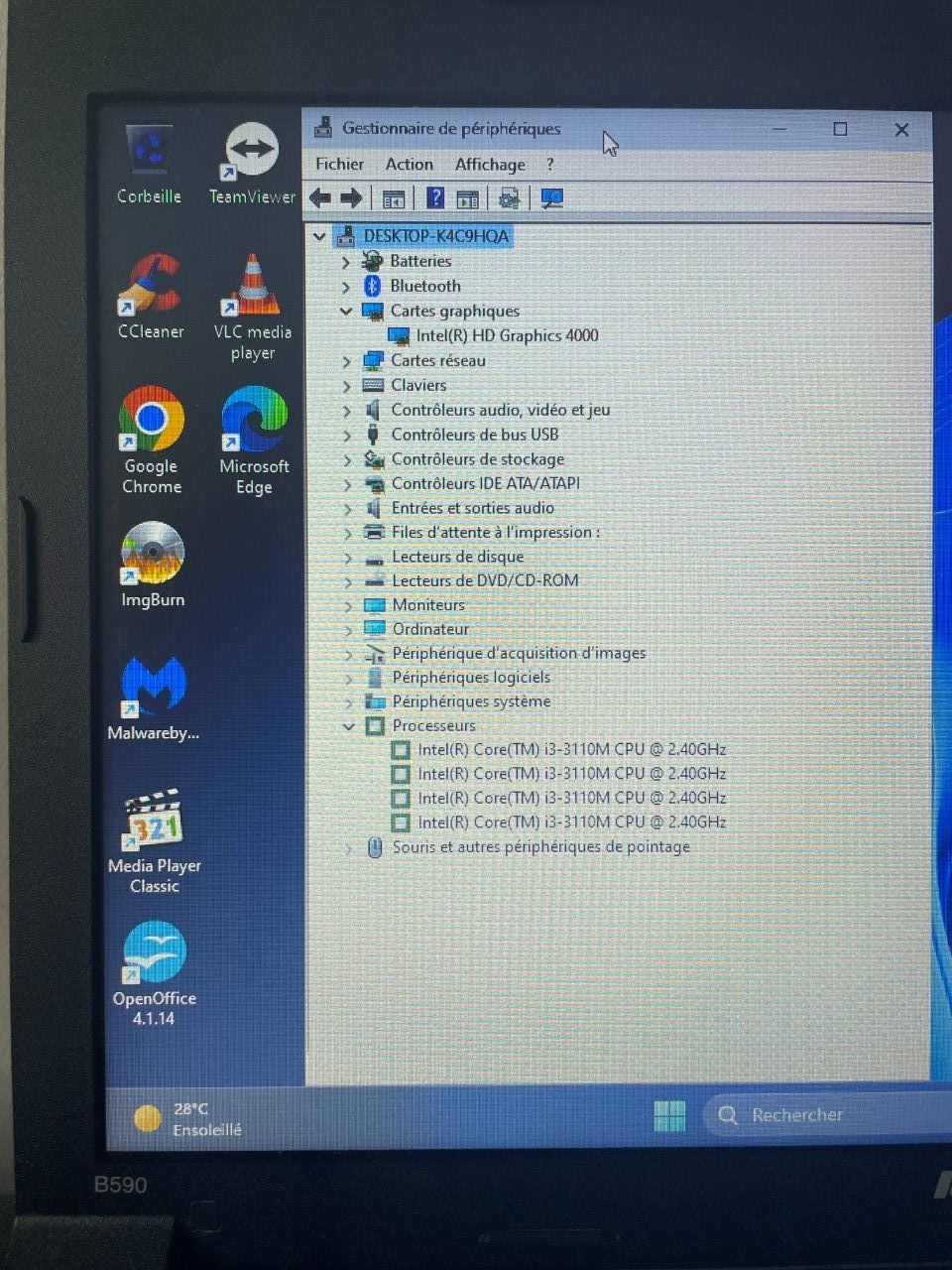Screen dimensions: 952x1270
Task: Collapse the DESKTOP-K4C9HQA root node chevron
Action: pos(319,236)
